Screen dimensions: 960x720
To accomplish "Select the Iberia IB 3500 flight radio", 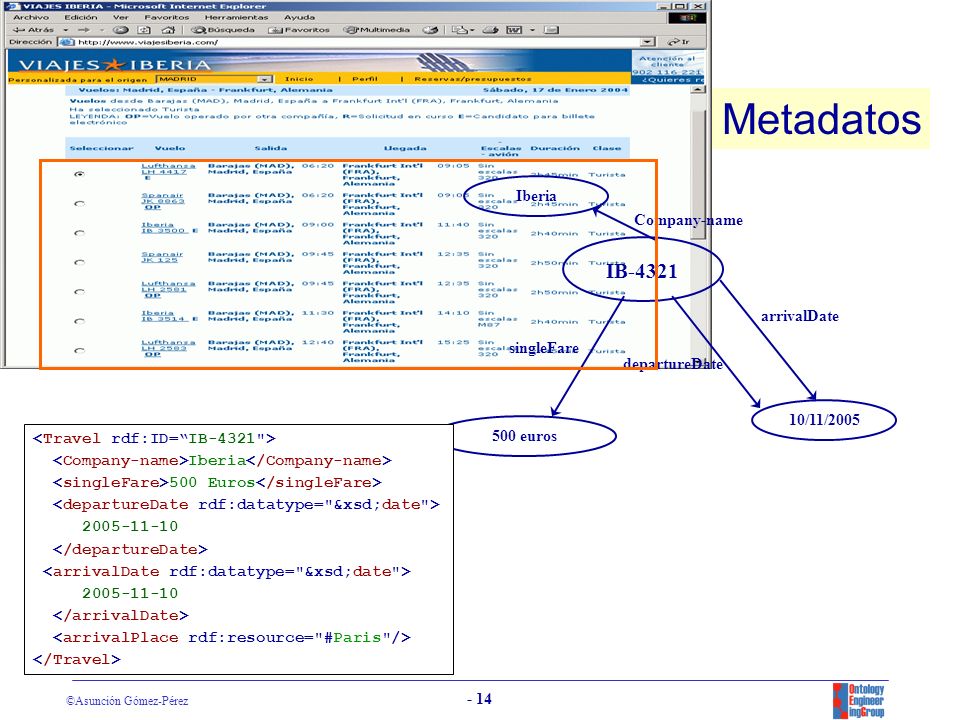I will point(79,233).
